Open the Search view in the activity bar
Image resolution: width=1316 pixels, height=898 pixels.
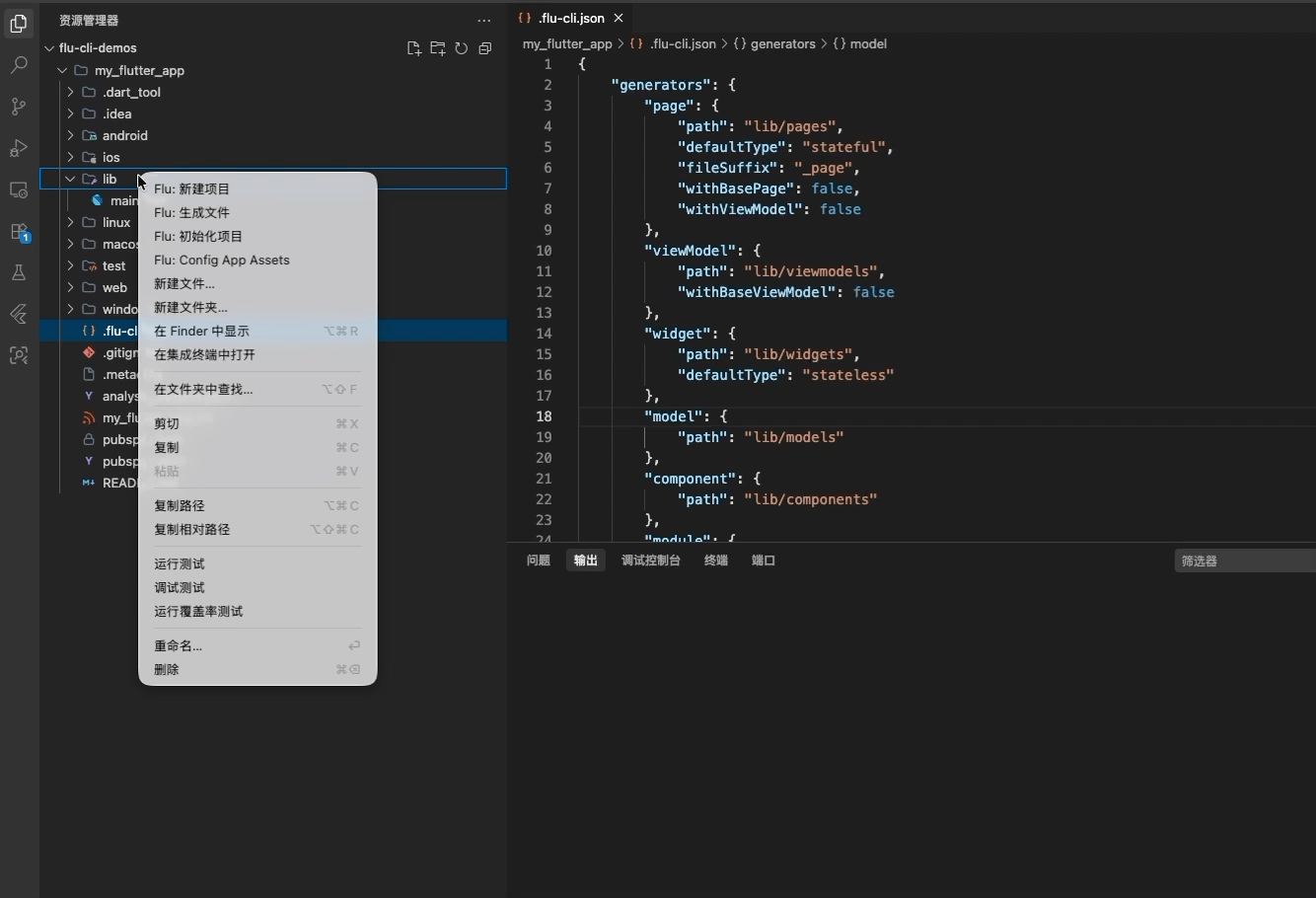point(19,65)
